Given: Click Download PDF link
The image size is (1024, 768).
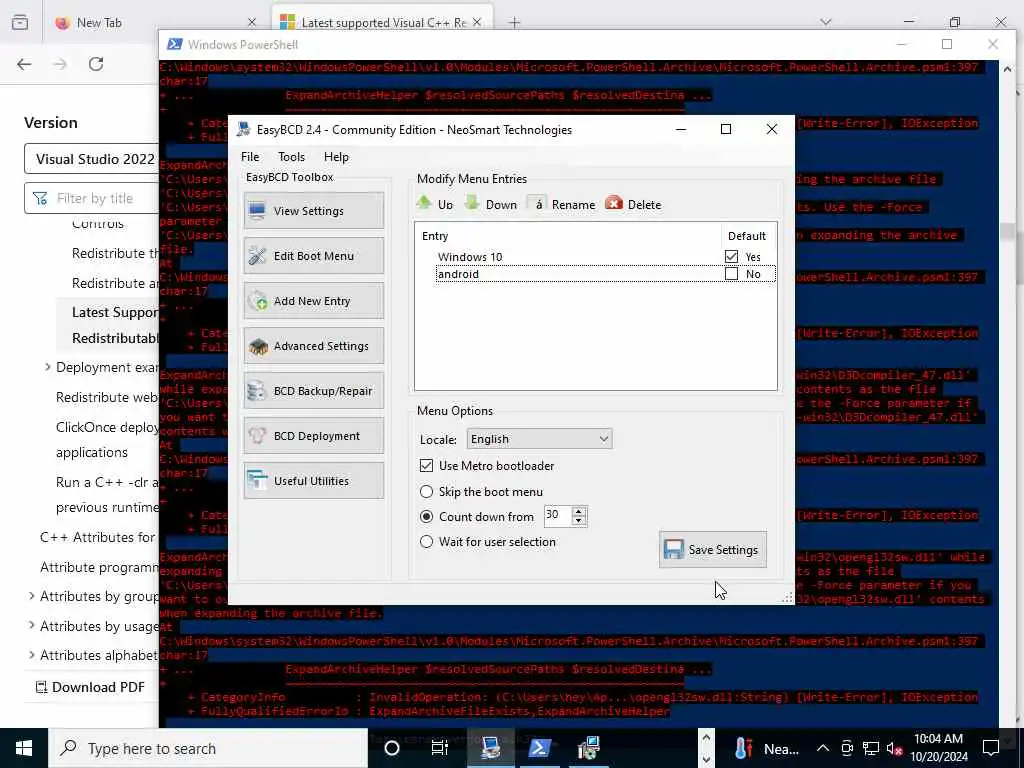Looking at the screenshot, I should click(x=90, y=687).
